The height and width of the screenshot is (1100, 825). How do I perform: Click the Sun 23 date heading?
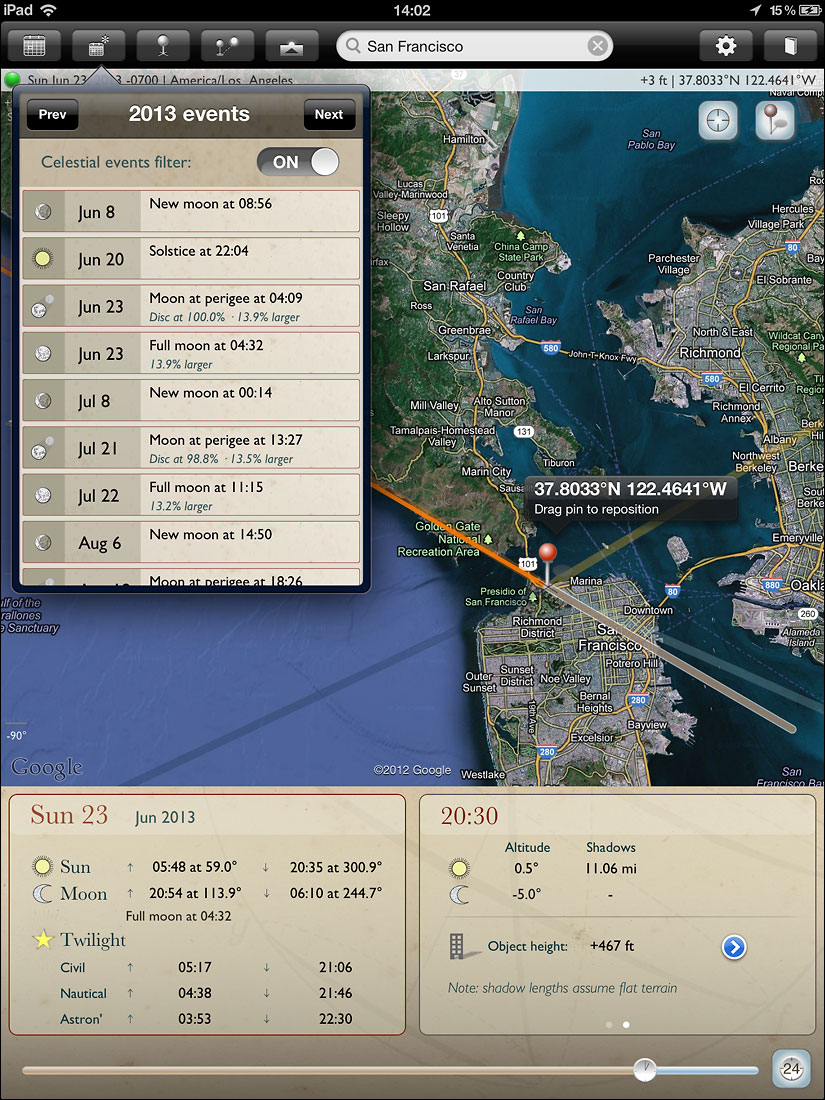tap(69, 815)
